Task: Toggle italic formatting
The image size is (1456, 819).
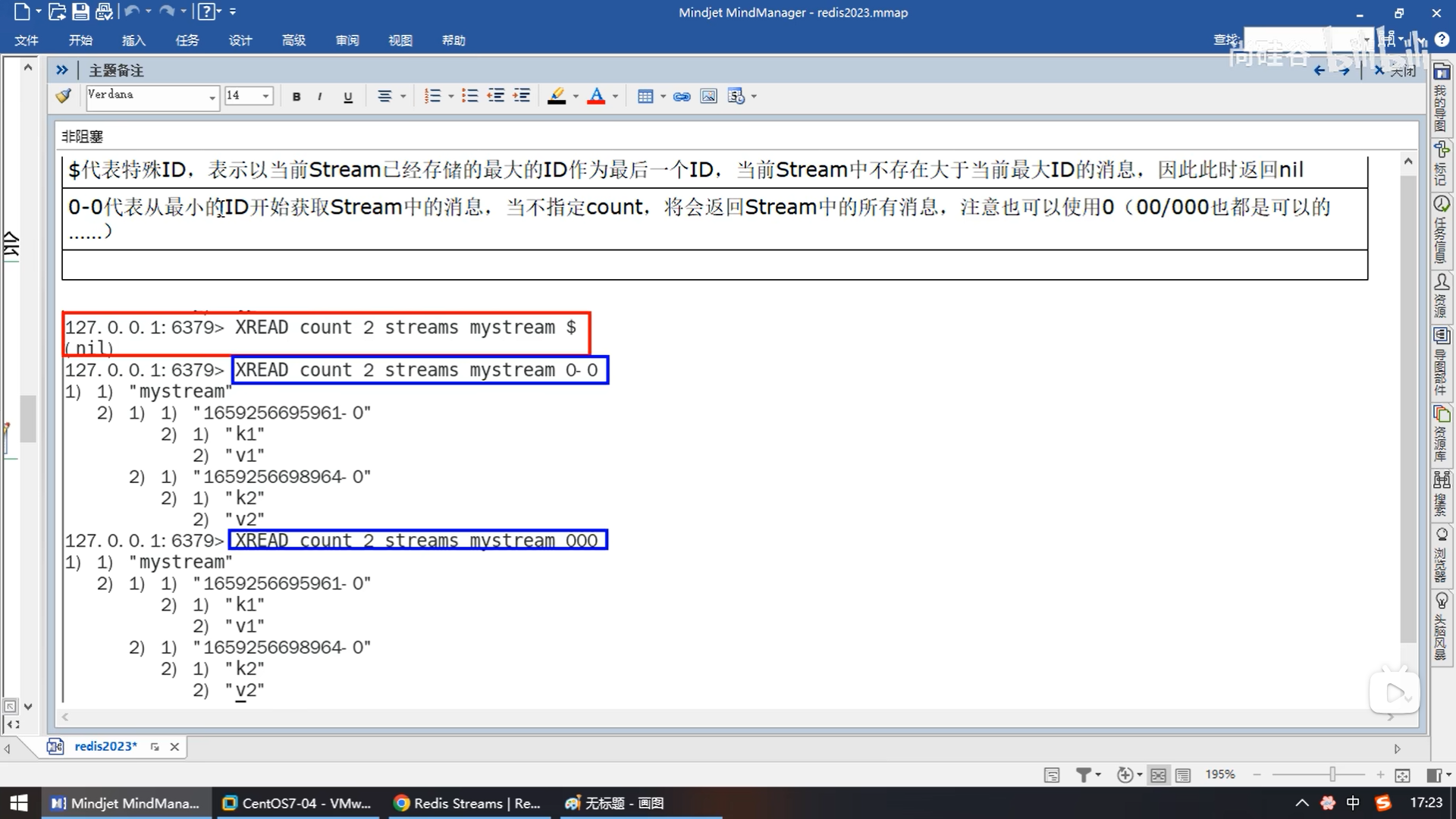Action: click(x=320, y=96)
